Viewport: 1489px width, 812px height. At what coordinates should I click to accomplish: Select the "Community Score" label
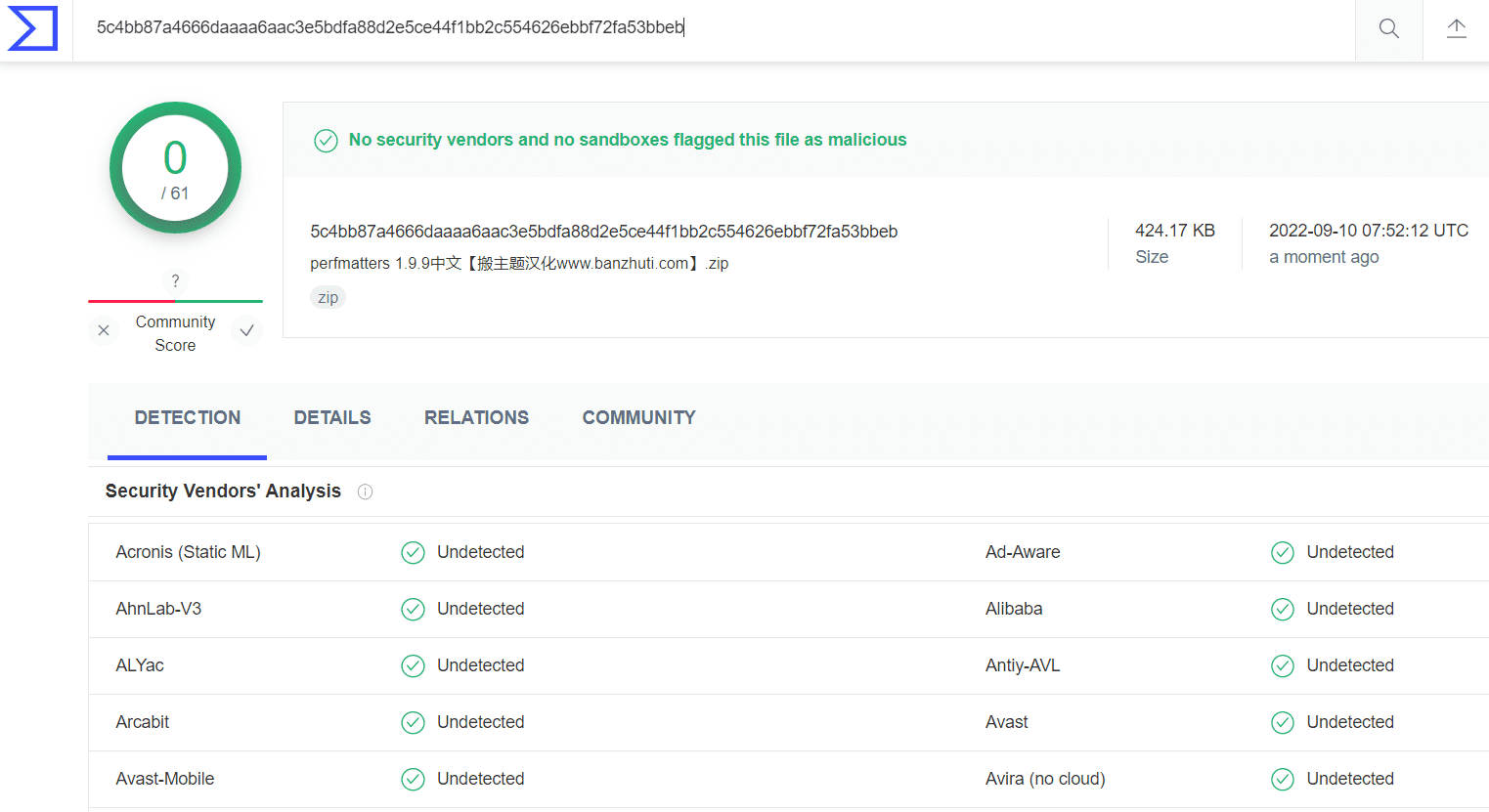point(176,334)
